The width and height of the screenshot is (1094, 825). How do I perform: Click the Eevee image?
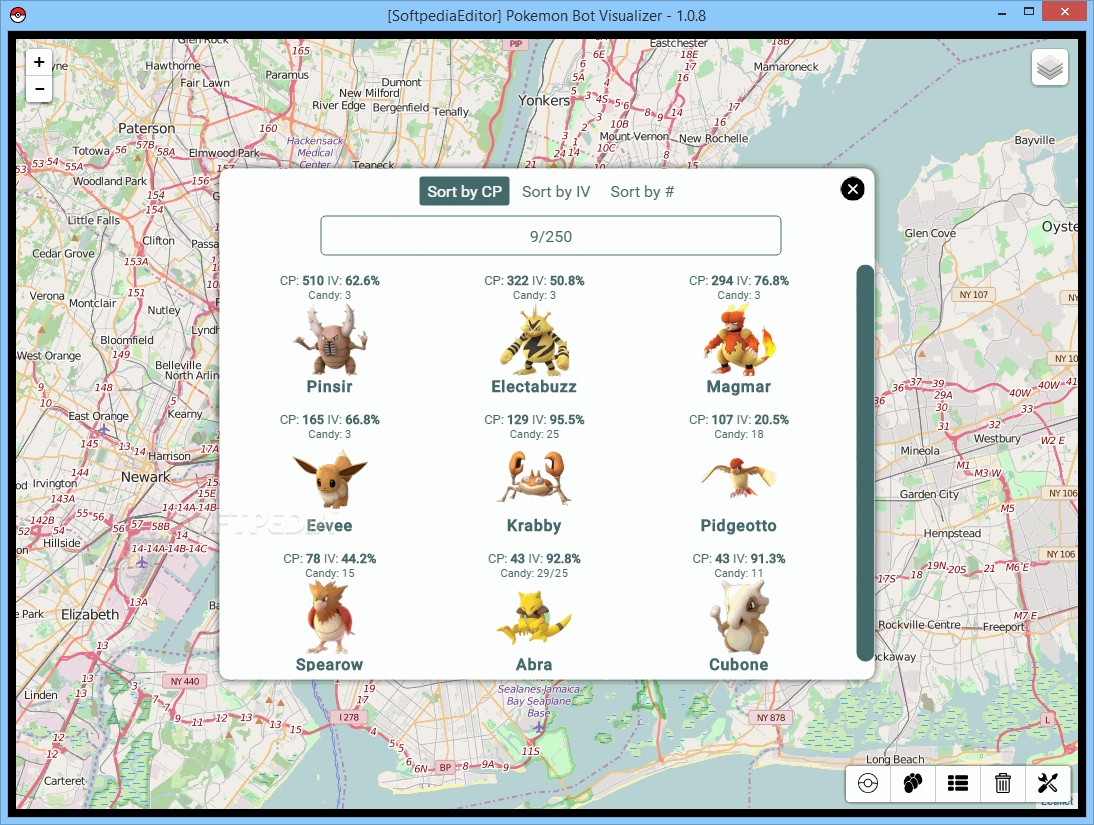(x=329, y=479)
